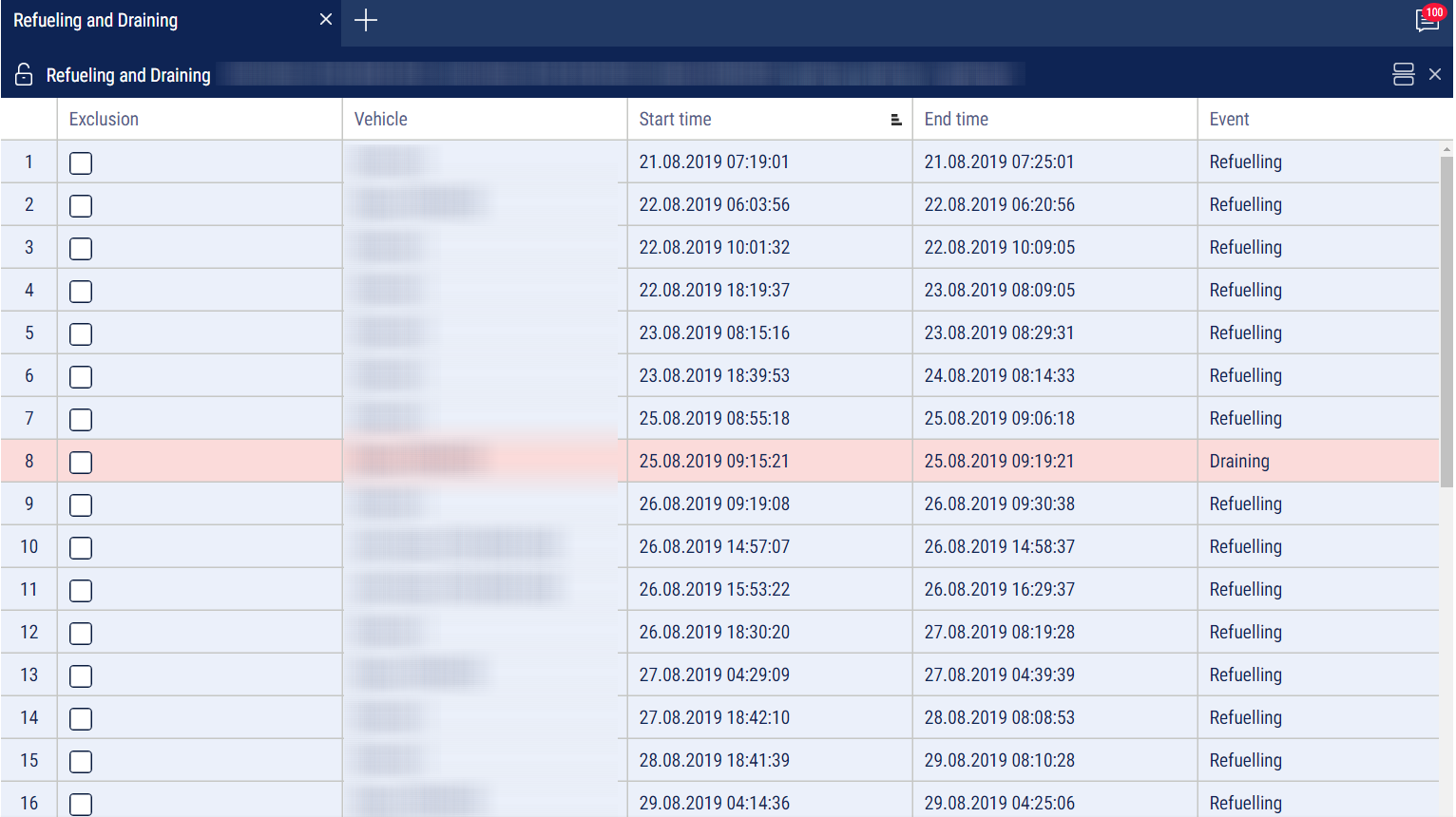Image resolution: width=1456 pixels, height=817 pixels.
Task: Check Exclusion box for row 16
Action: coord(81,804)
